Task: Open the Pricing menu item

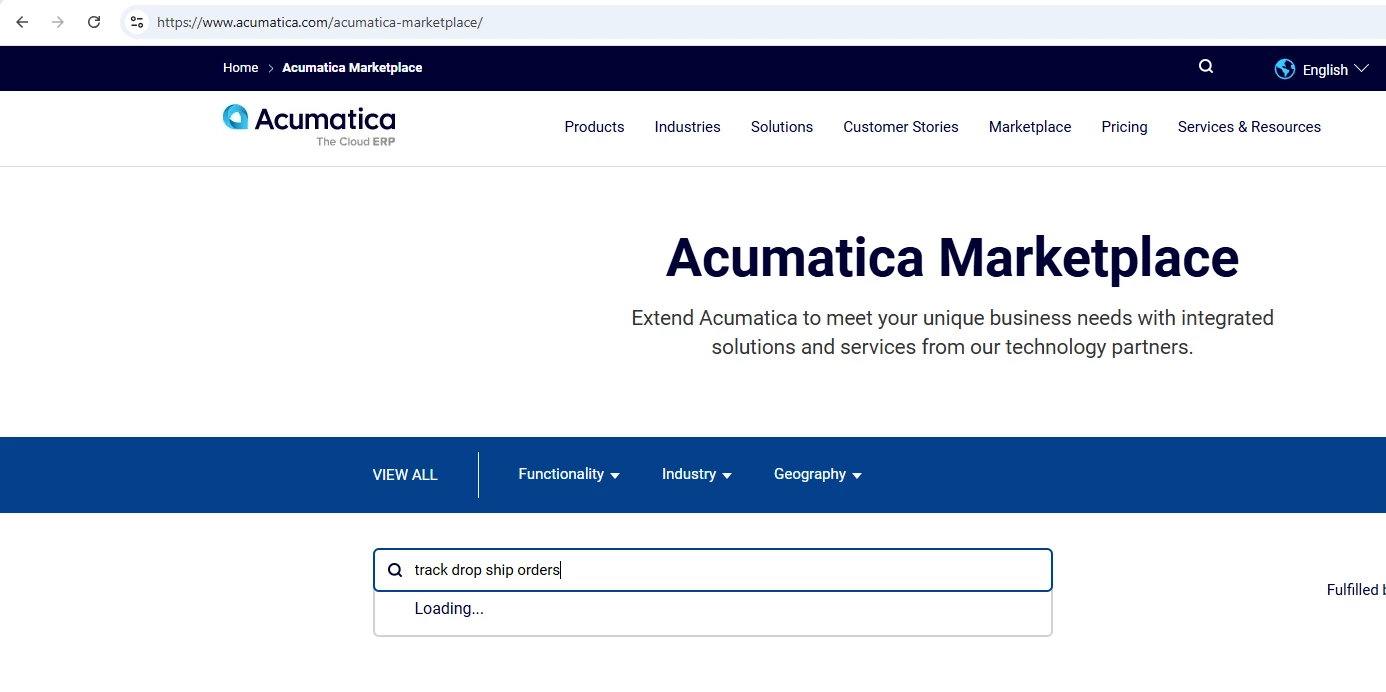Action: click(x=1124, y=127)
